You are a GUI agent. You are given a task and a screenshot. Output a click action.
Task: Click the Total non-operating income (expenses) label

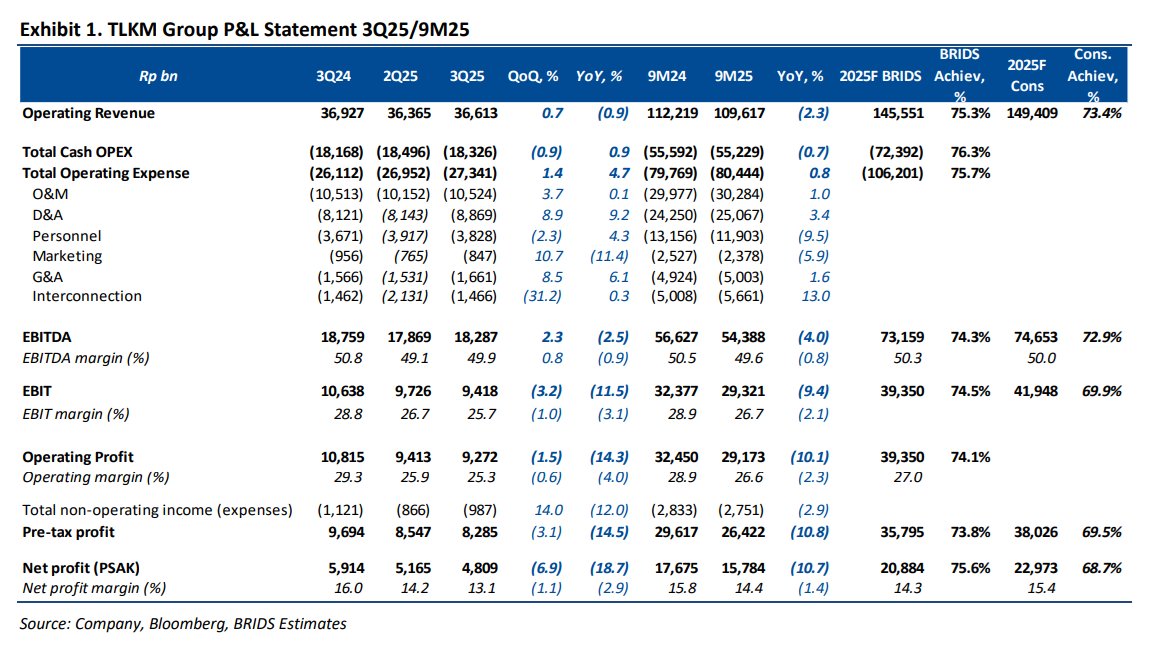[x=157, y=510]
